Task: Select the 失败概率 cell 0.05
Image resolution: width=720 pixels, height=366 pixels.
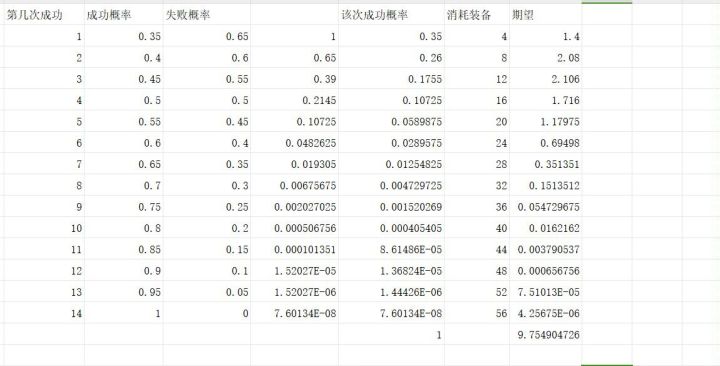Action: (x=207, y=292)
